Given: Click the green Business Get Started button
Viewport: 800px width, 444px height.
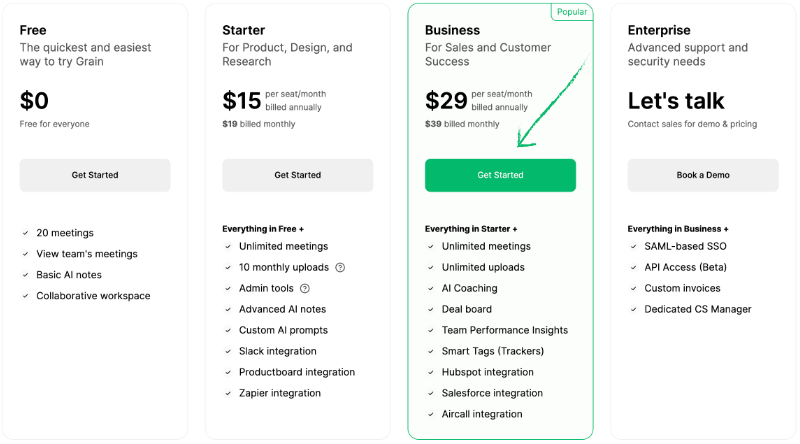Looking at the screenshot, I should [x=500, y=175].
